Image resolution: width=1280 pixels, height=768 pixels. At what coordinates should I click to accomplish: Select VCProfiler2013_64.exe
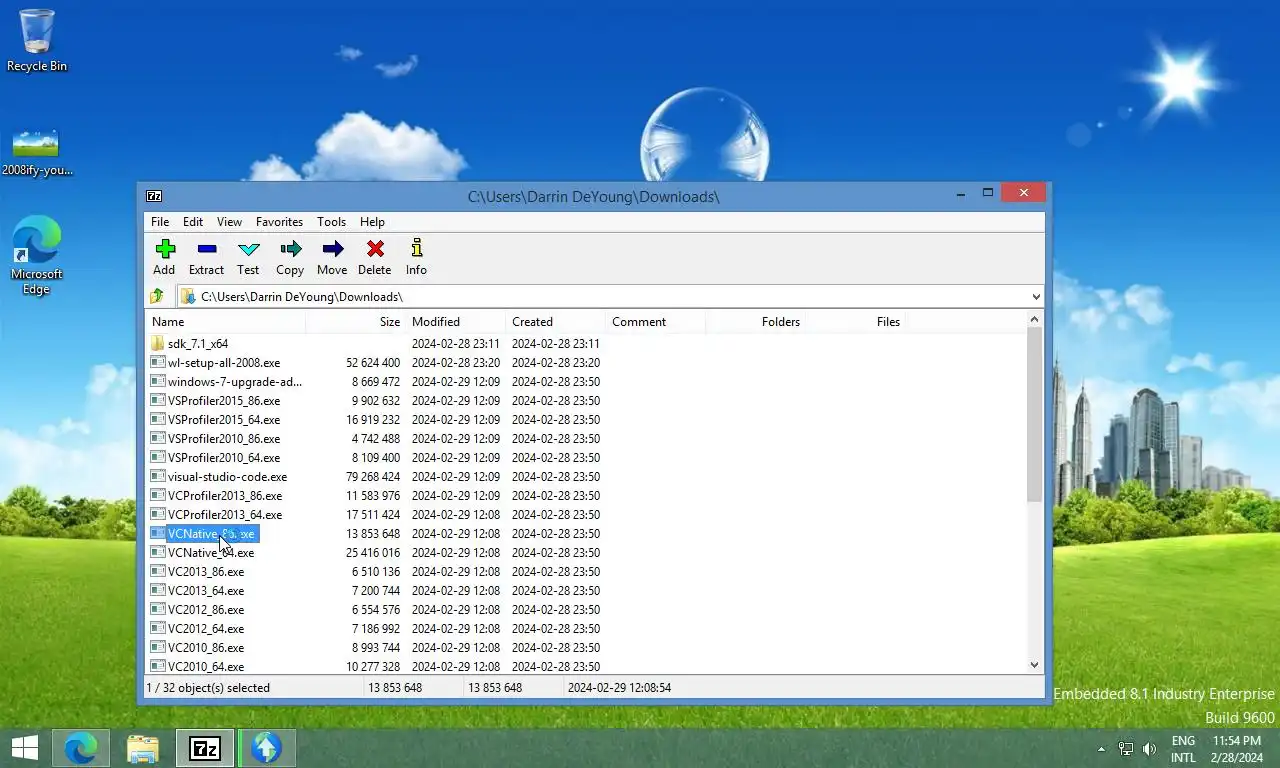[225, 514]
